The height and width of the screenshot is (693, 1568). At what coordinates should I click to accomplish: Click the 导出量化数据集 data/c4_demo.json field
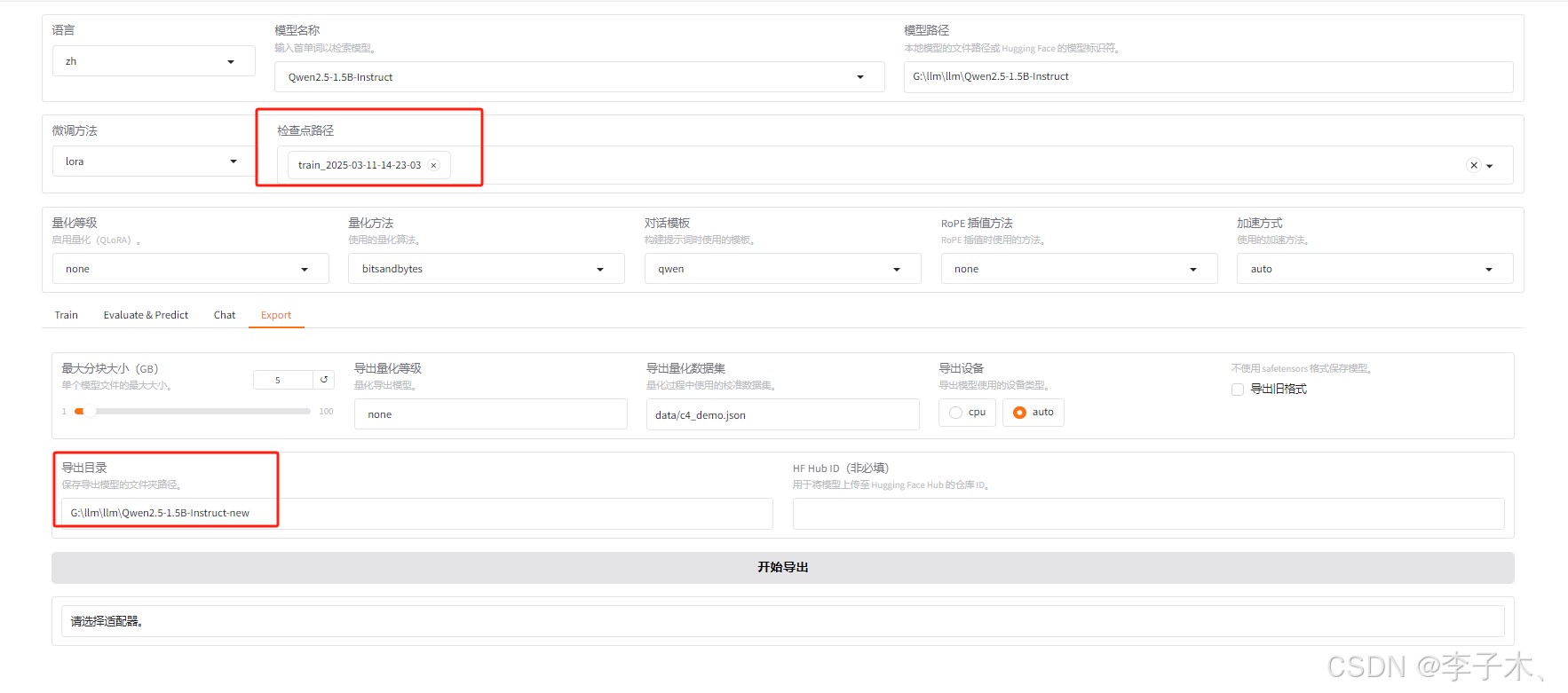tap(783, 414)
